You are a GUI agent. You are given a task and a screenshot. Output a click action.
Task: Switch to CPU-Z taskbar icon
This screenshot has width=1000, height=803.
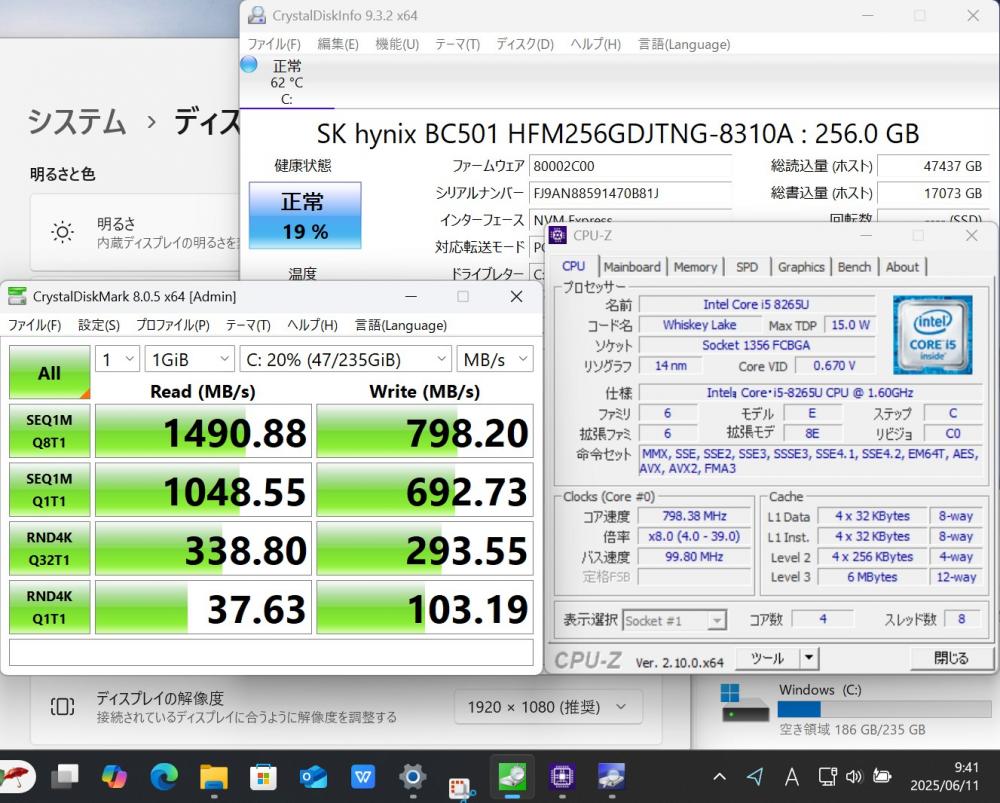point(562,776)
